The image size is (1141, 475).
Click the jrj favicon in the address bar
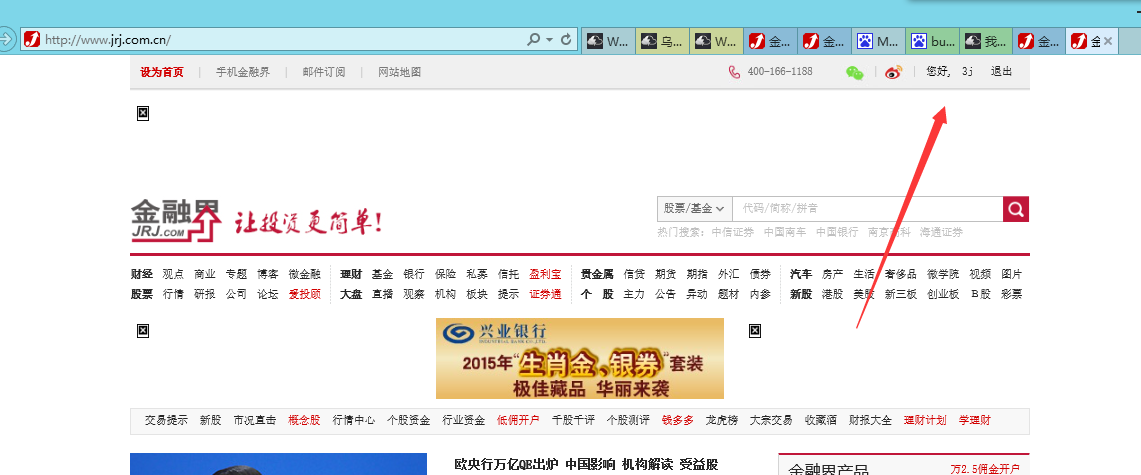(x=32, y=40)
